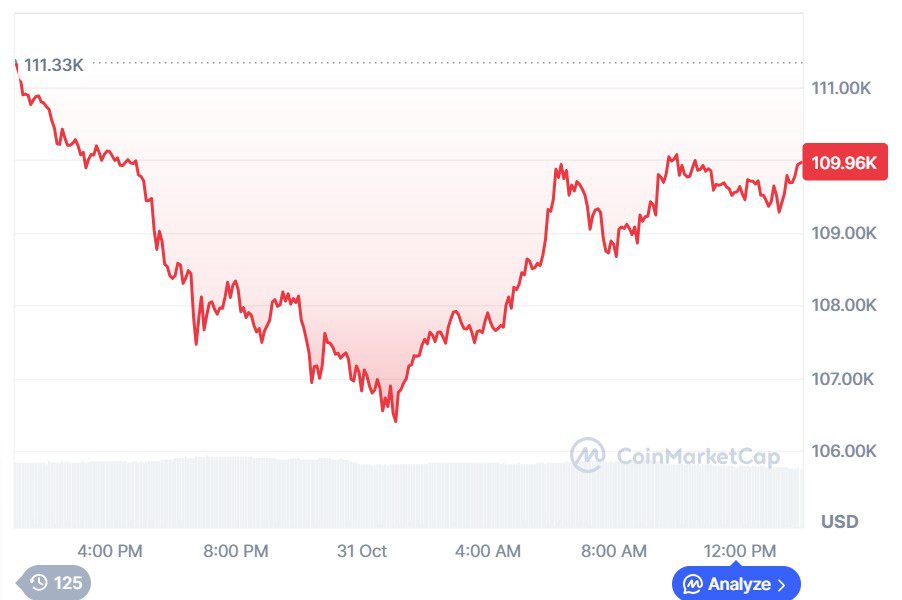Click the USD currency label
902x600 pixels.
point(840,522)
